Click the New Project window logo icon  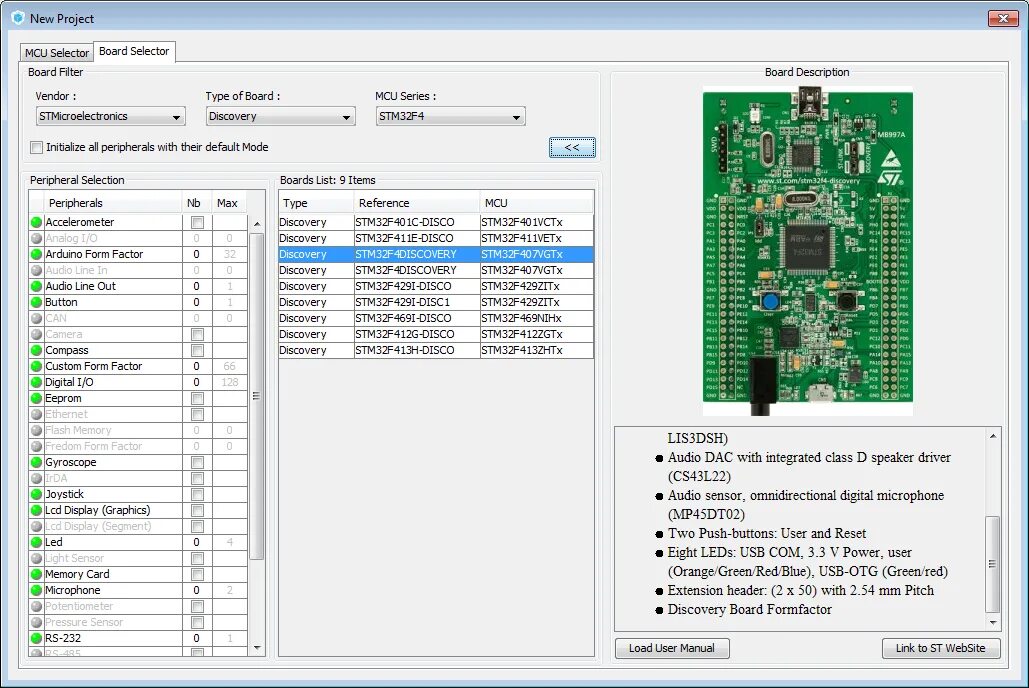(18, 18)
